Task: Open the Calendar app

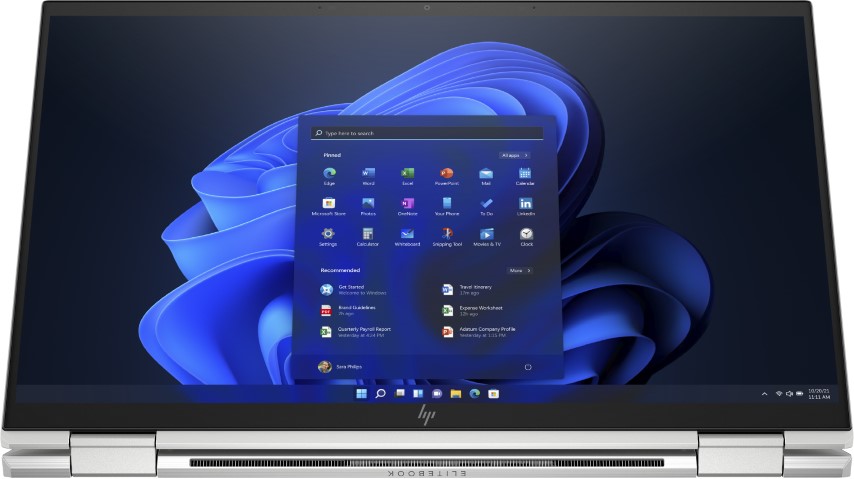Action: click(525, 176)
